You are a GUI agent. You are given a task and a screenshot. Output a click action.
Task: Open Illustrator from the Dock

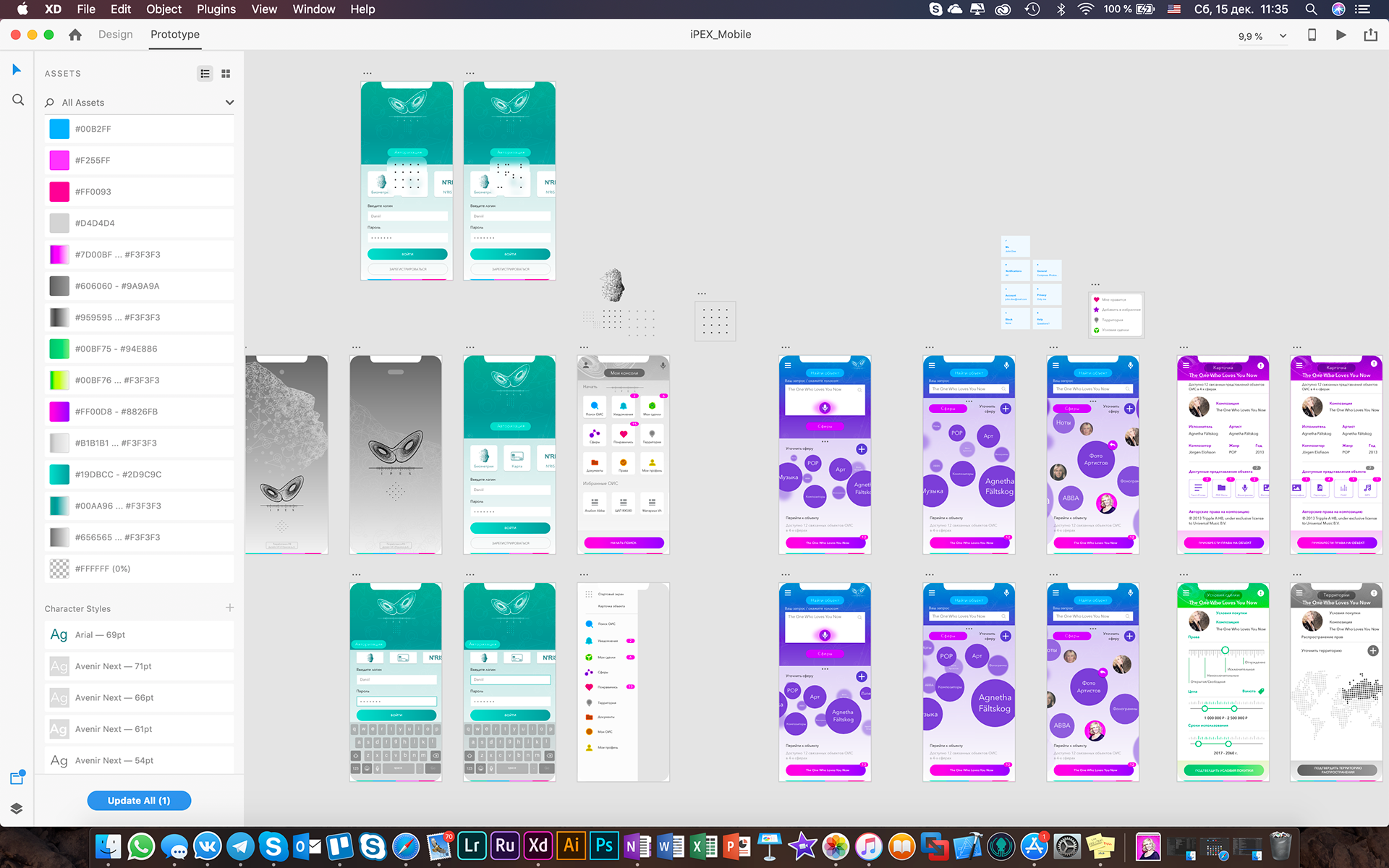coord(572,846)
